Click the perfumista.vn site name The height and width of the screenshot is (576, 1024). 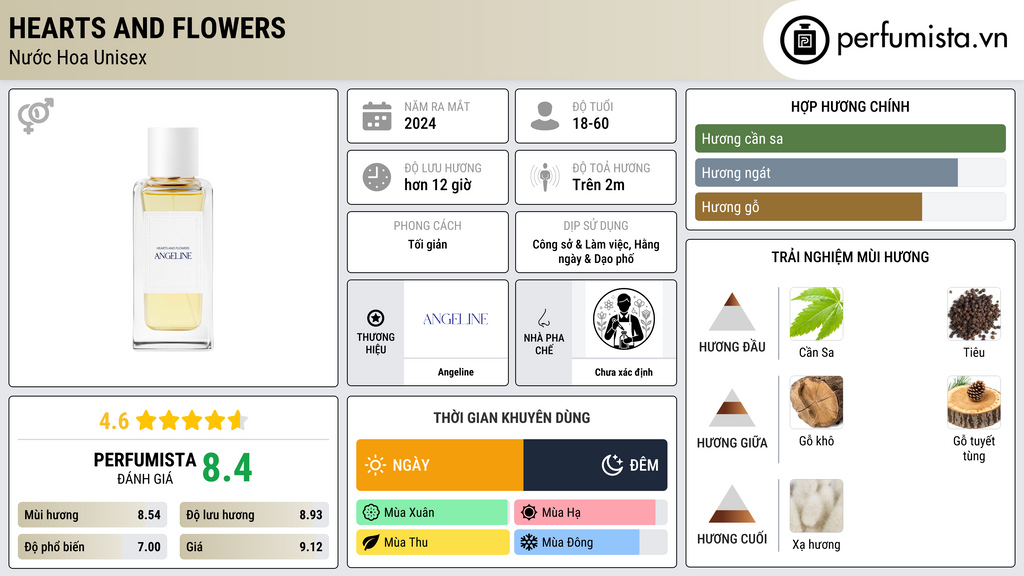[x=922, y=39]
